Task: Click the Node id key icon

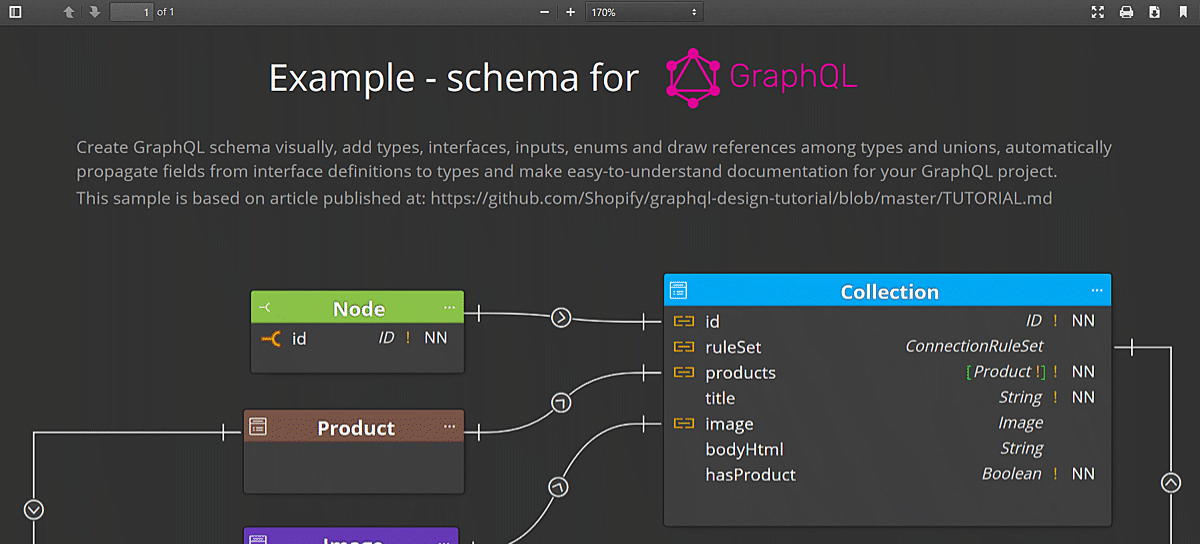Action: click(271, 339)
